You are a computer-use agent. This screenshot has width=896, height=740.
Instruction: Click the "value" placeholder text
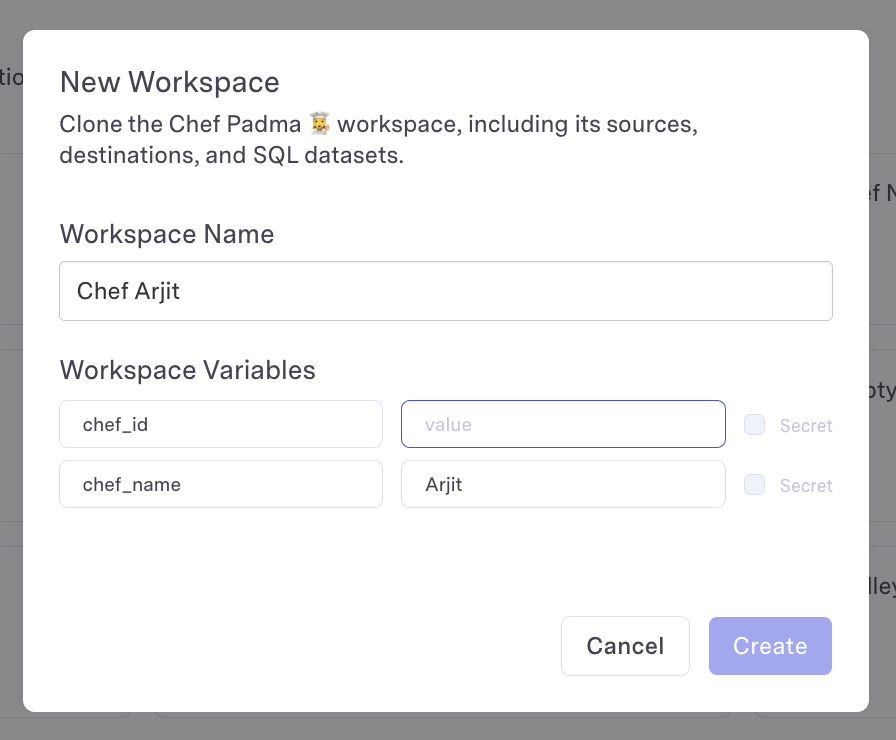448,425
